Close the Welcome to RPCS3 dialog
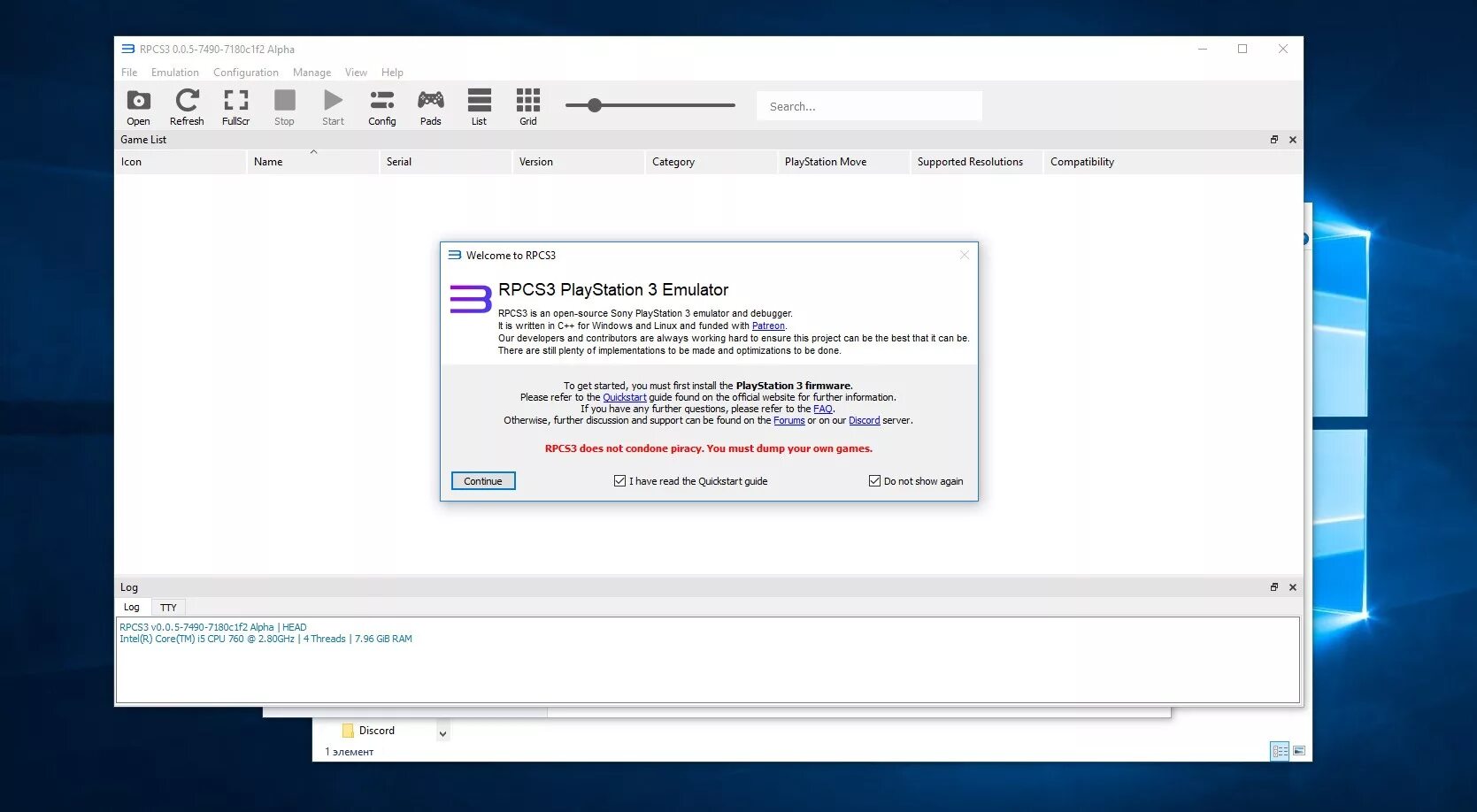Screen dimensions: 1477x812 click(965, 255)
